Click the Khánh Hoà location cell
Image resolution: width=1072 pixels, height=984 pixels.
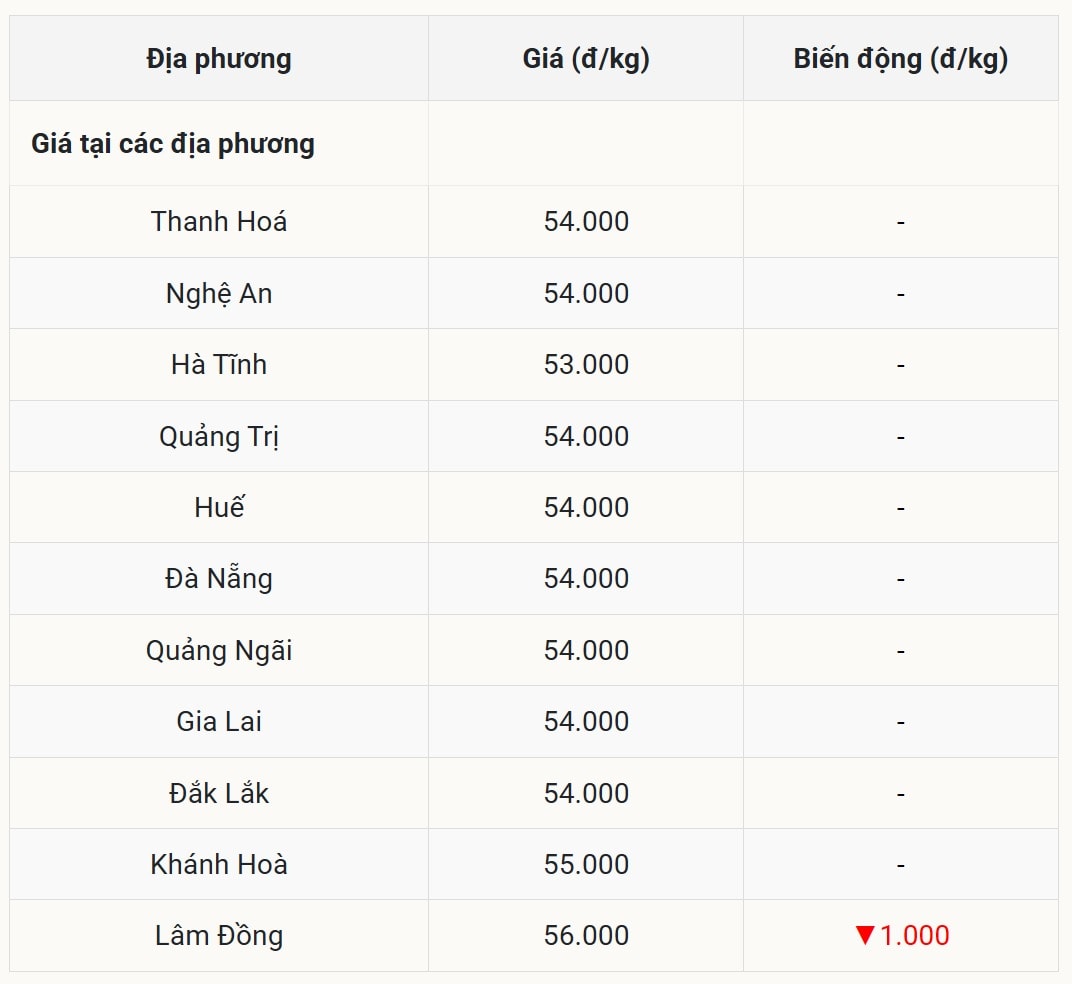(x=219, y=864)
